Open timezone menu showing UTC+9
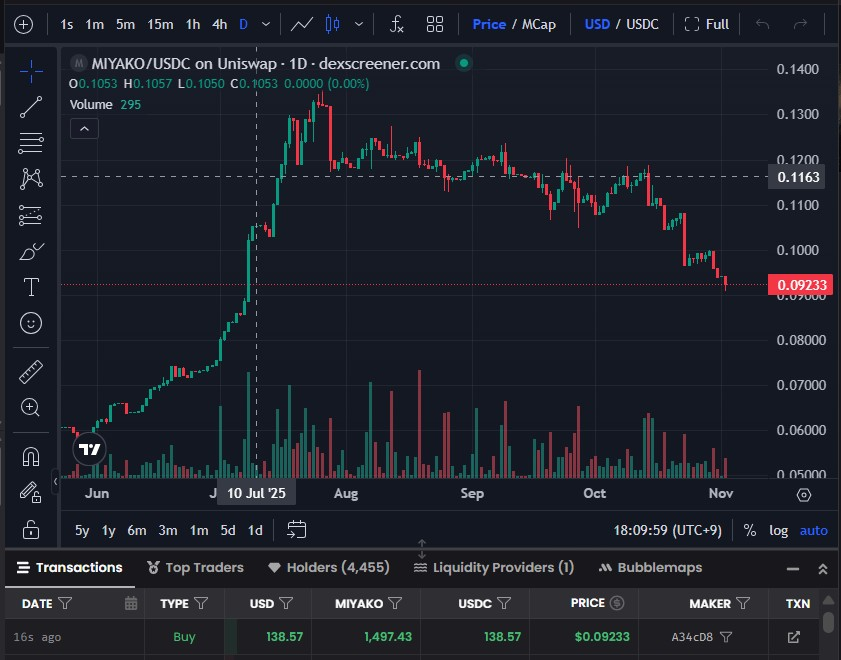 [667, 530]
